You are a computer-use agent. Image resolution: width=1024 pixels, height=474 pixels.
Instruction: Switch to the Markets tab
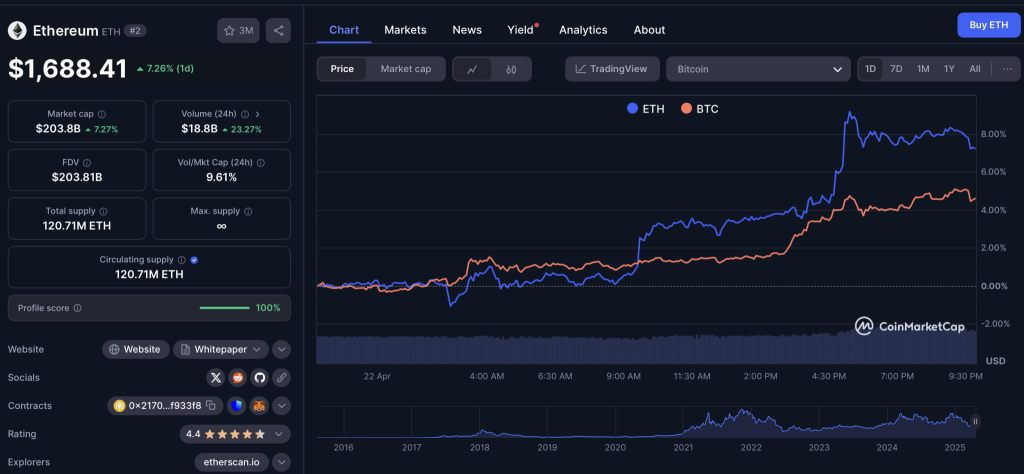[405, 30]
